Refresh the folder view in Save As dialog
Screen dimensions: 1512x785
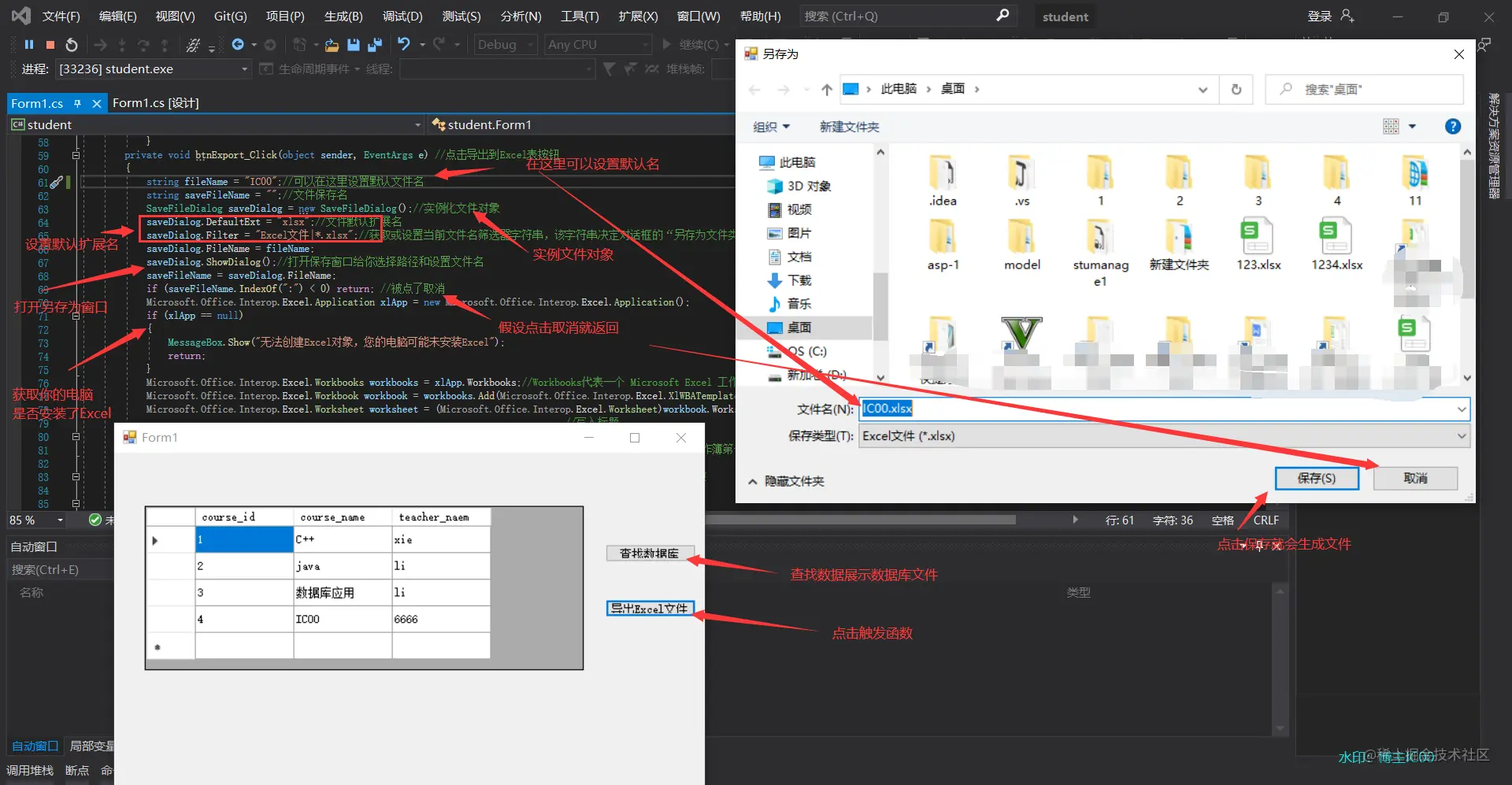tap(1236, 89)
